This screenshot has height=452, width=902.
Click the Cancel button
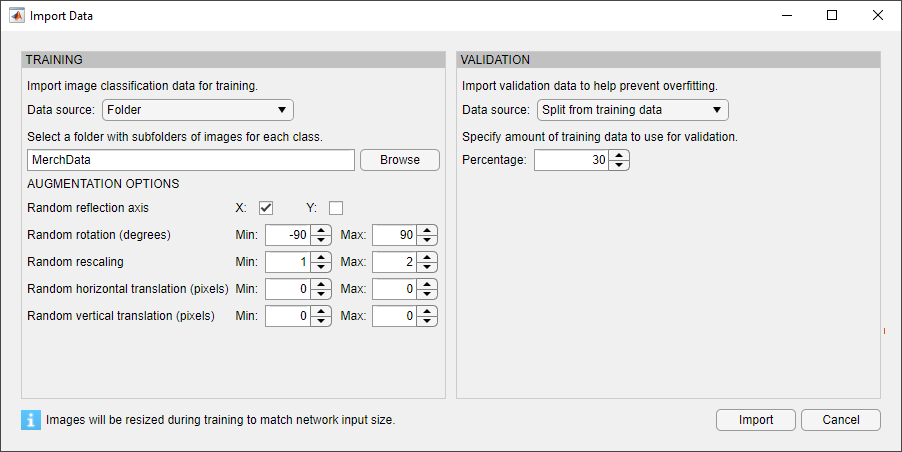tap(840, 420)
